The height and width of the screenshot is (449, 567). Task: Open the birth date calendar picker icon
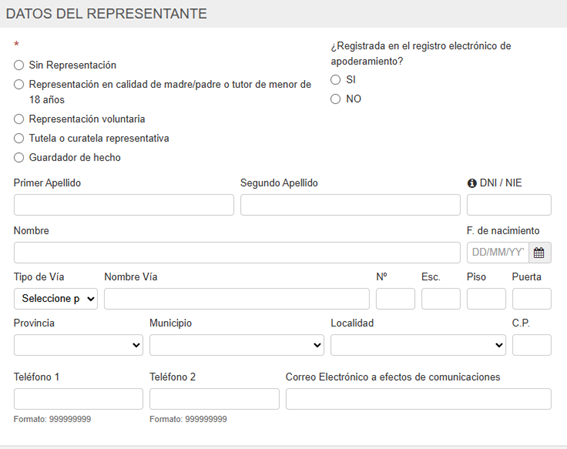coord(539,252)
